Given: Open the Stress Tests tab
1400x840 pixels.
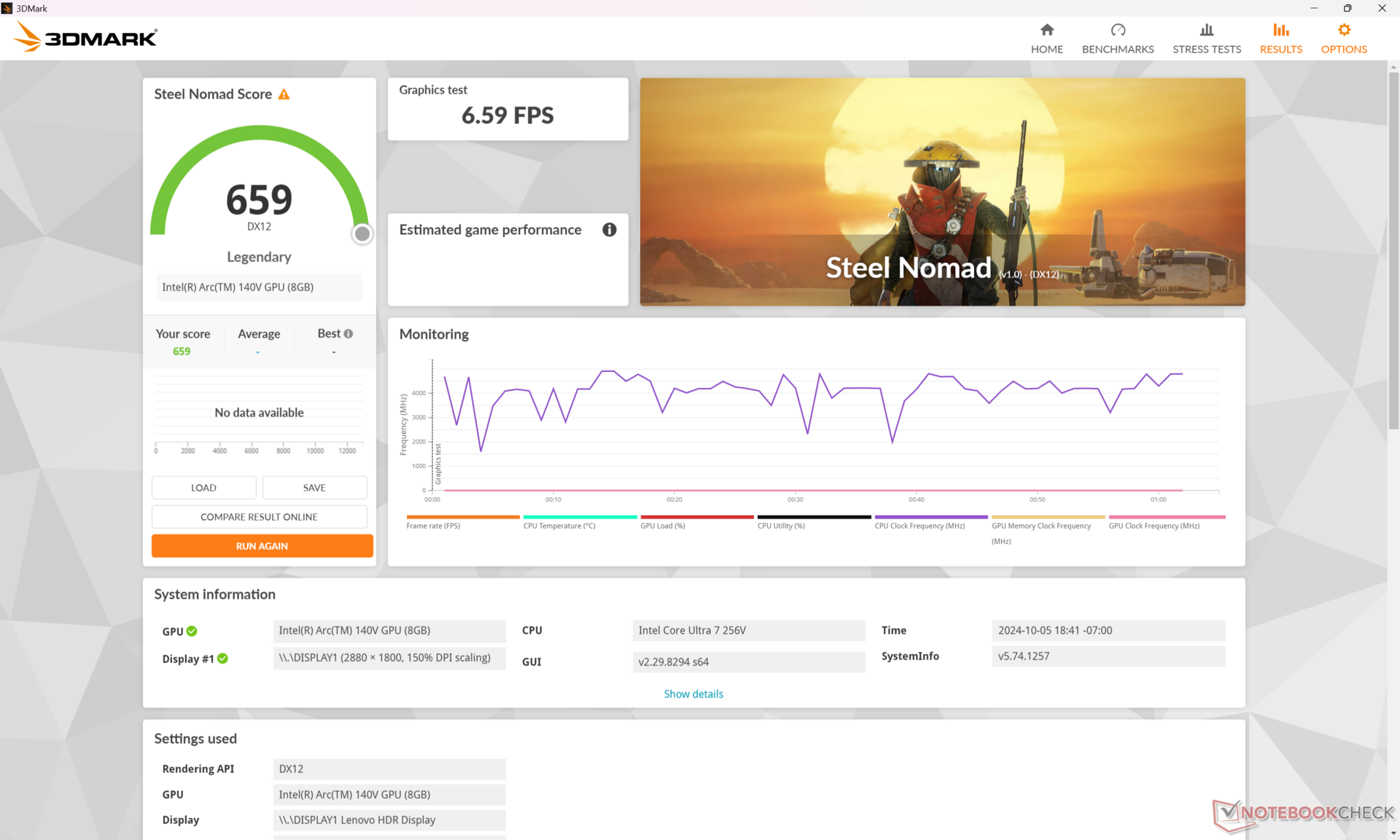Looking at the screenshot, I should (x=1207, y=39).
